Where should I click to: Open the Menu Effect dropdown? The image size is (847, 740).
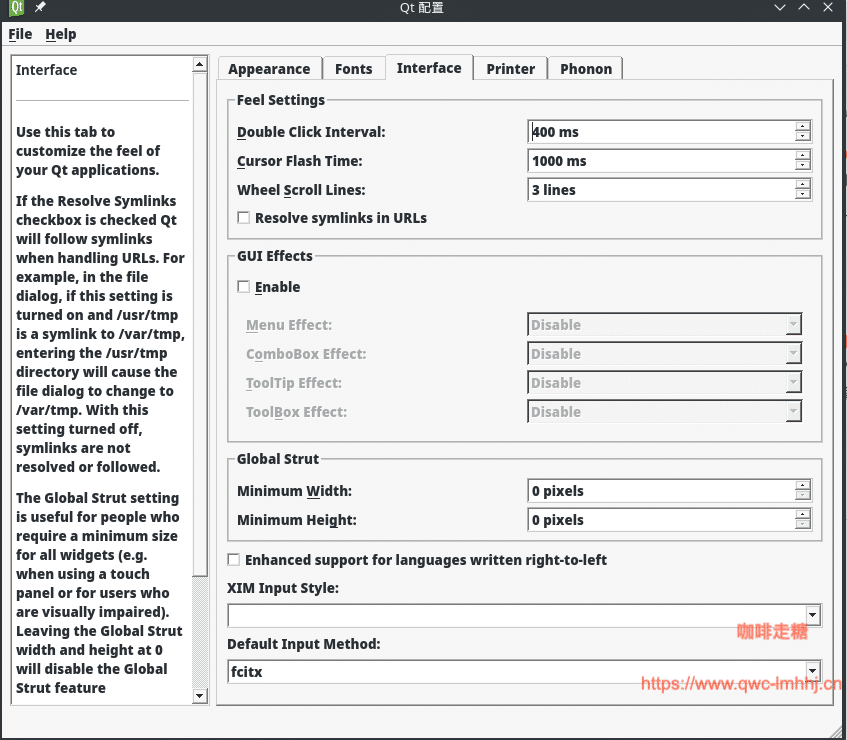(664, 325)
